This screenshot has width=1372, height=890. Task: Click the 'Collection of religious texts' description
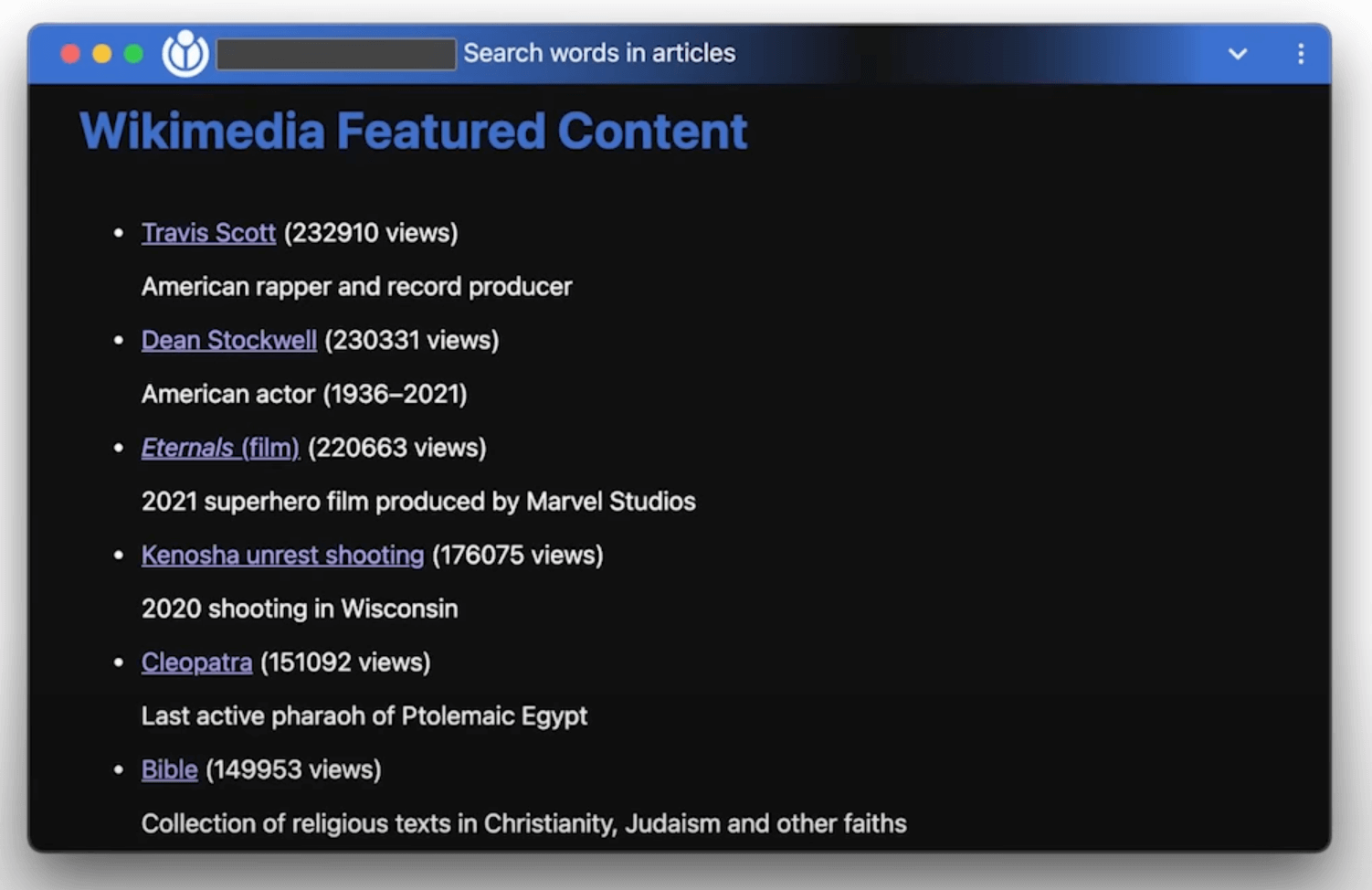coord(524,823)
